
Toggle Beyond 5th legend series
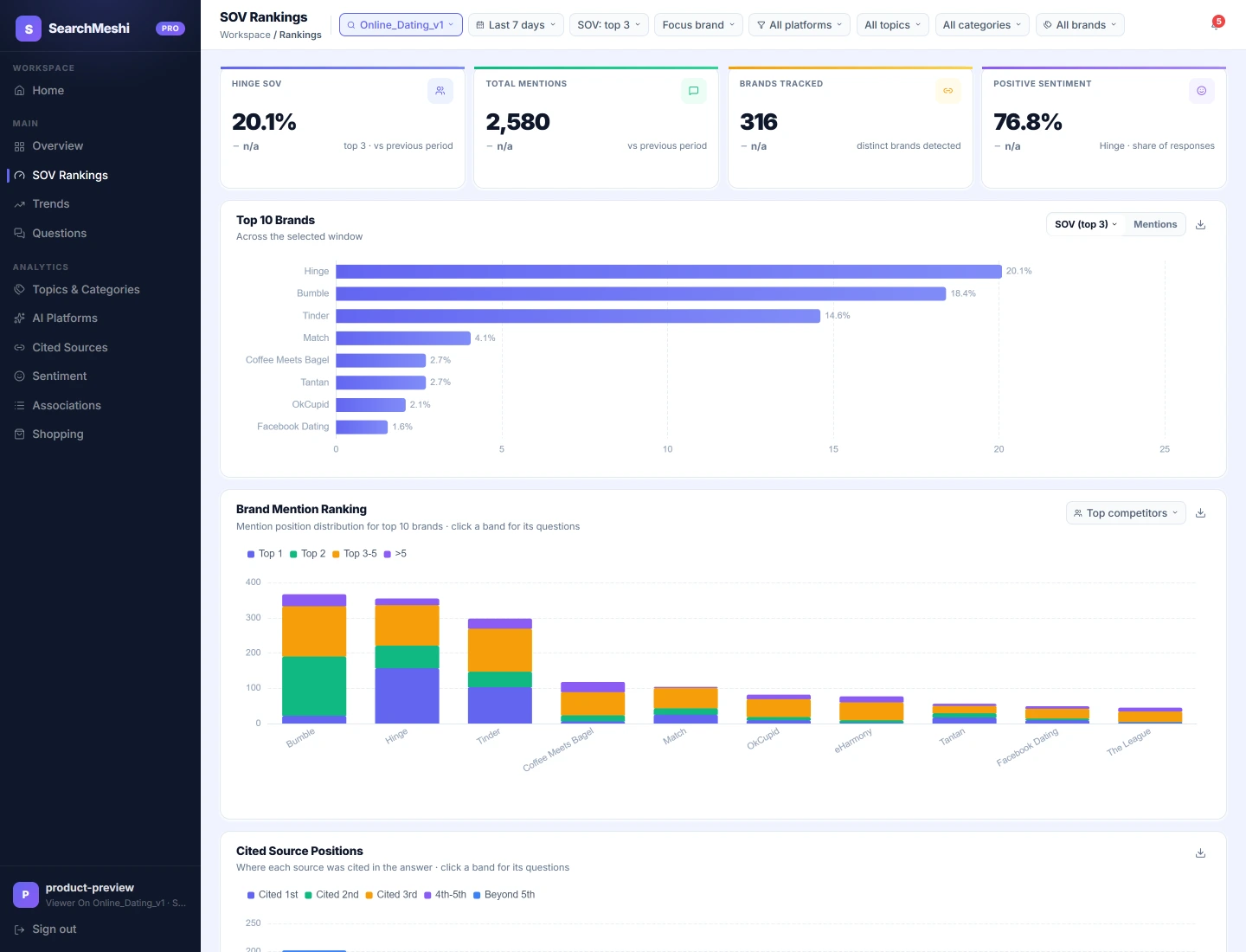click(x=504, y=895)
